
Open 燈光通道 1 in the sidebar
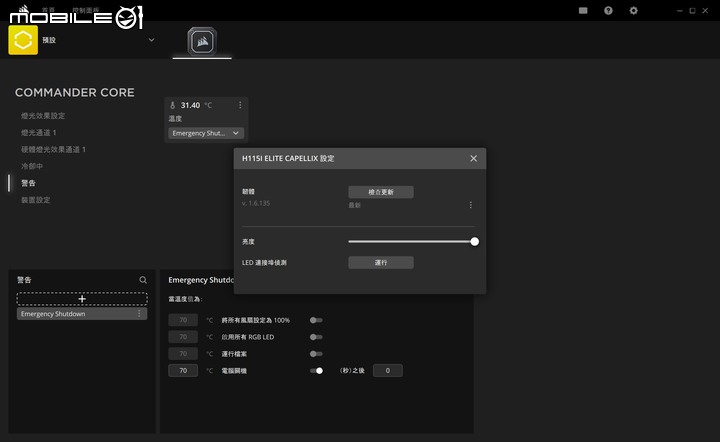(39, 133)
